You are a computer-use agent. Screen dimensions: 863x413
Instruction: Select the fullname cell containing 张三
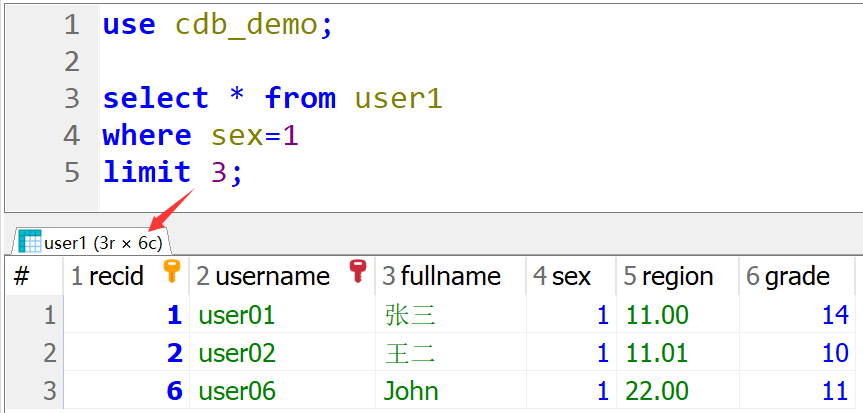[x=410, y=316]
